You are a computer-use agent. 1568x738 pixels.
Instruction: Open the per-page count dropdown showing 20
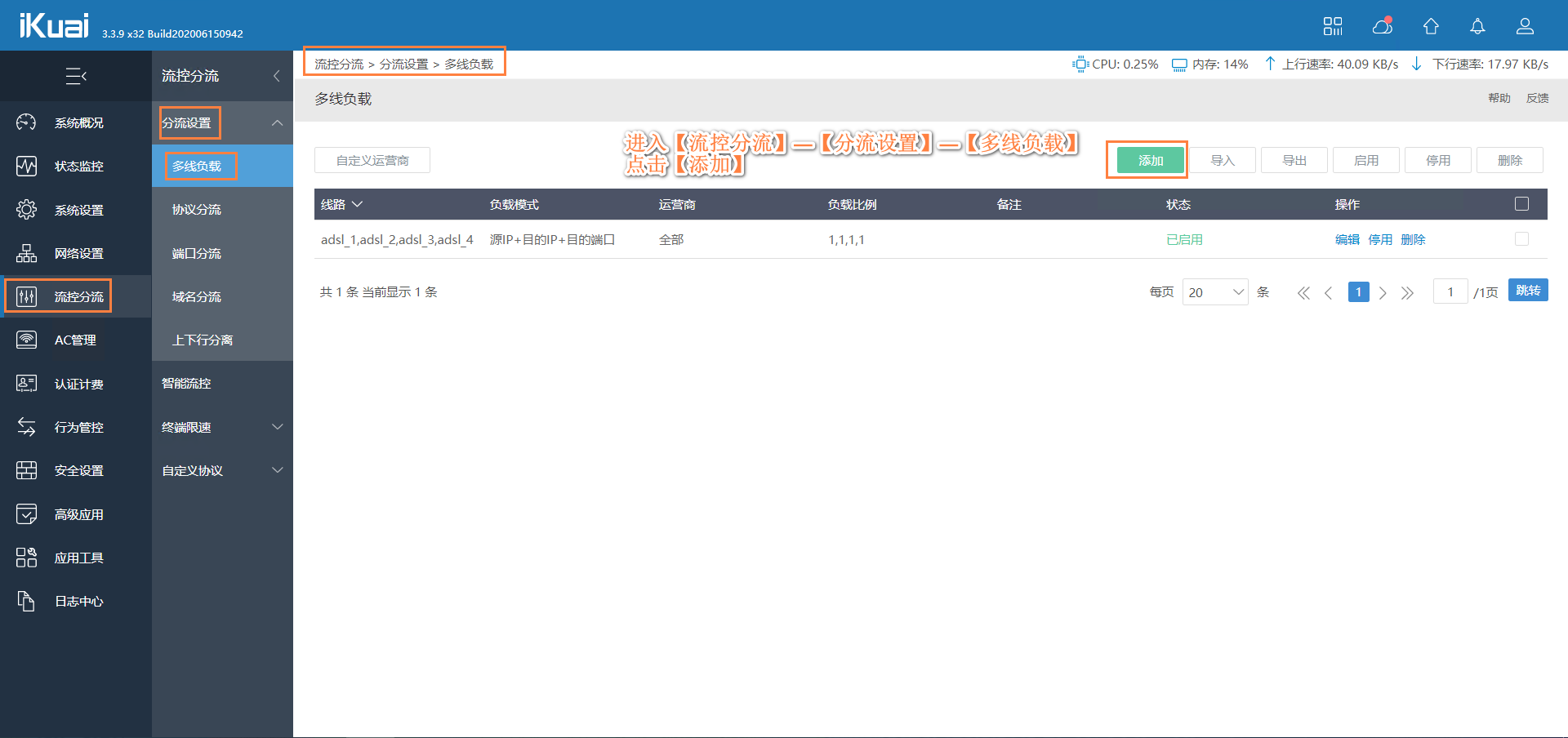pyautogui.click(x=1215, y=291)
